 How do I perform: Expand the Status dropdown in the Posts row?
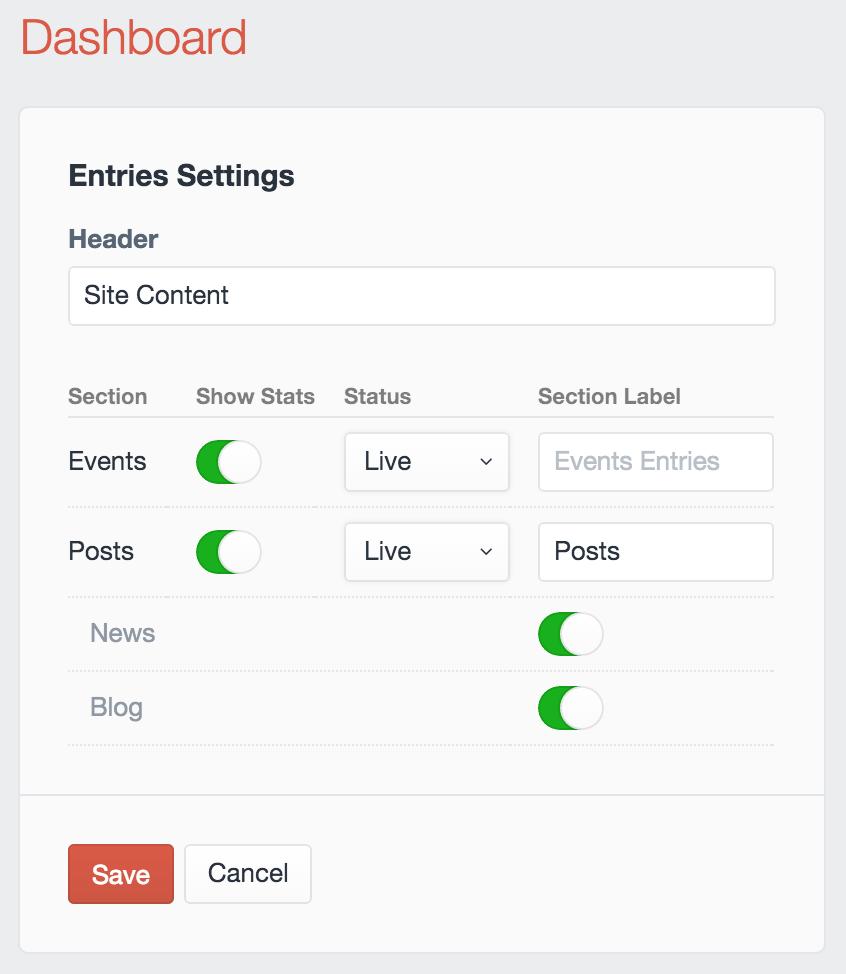click(x=427, y=552)
